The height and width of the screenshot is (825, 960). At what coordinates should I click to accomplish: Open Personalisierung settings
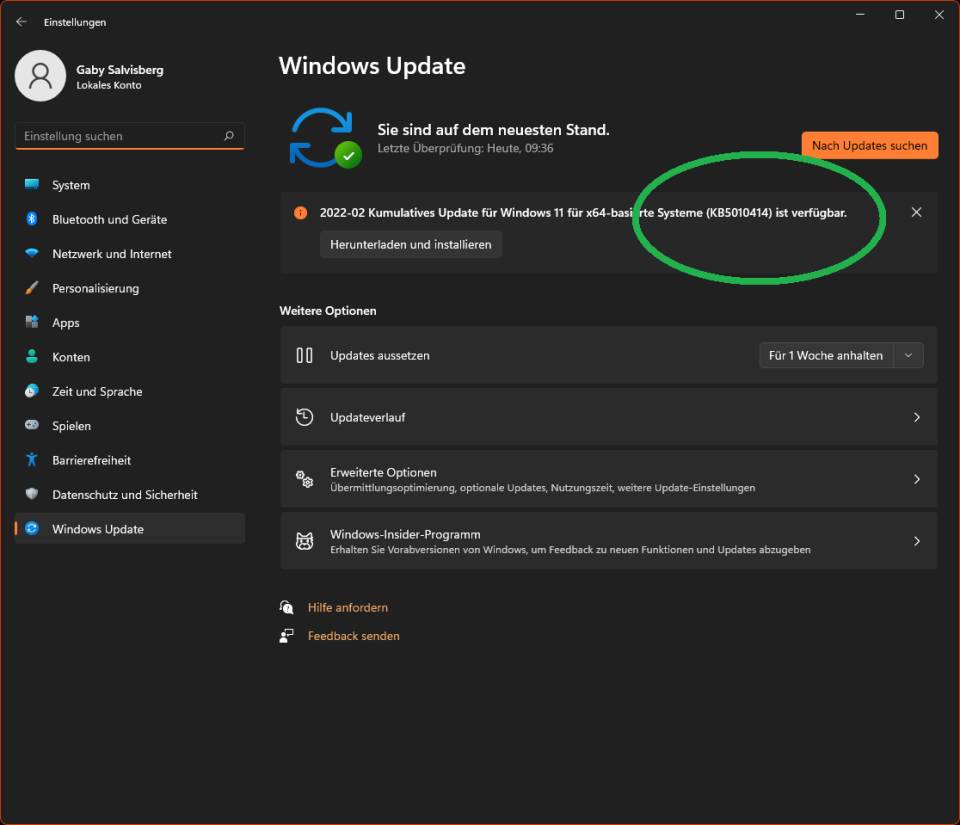click(x=130, y=288)
